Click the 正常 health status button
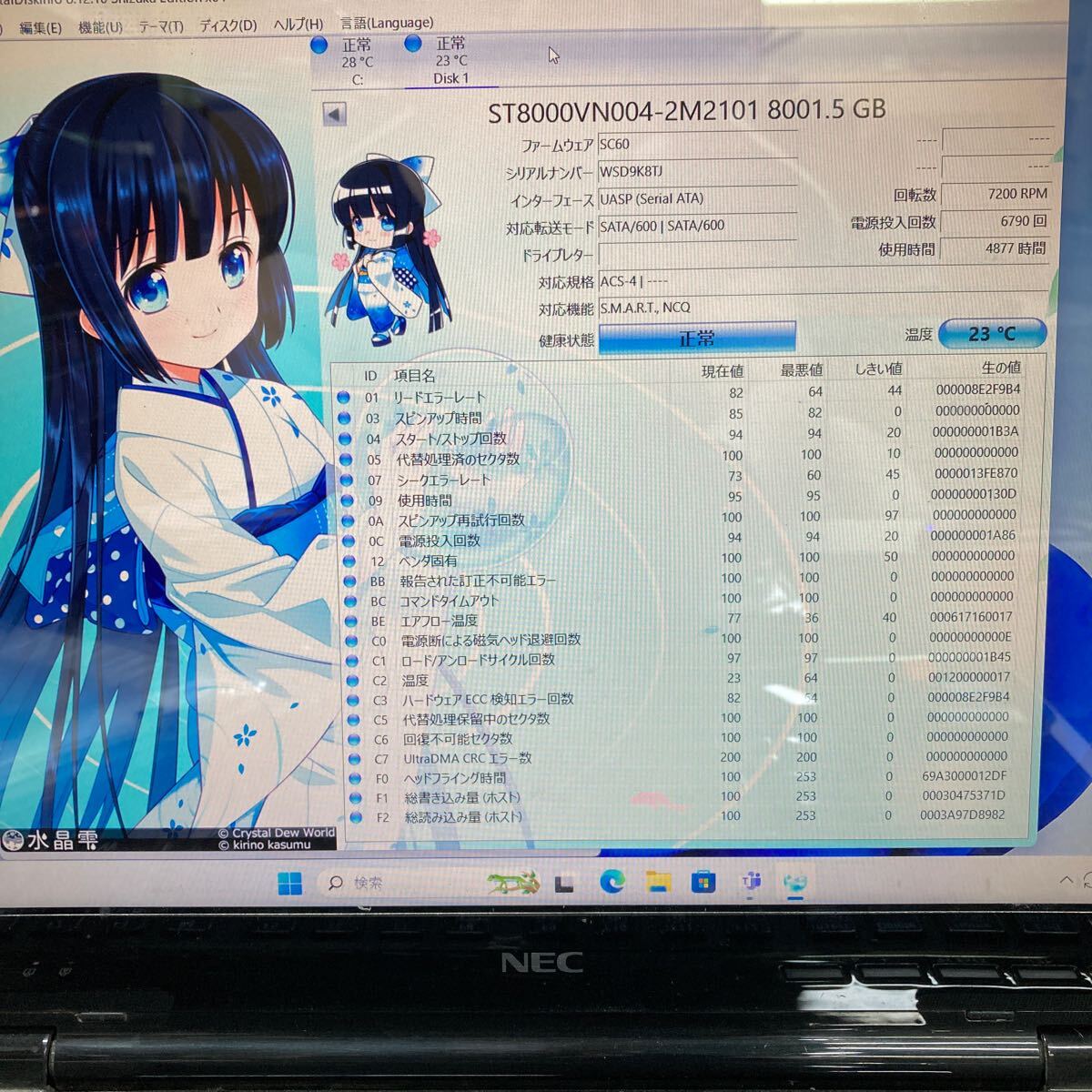Image resolution: width=1092 pixels, height=1092 pixels. [x=697, y=339]
